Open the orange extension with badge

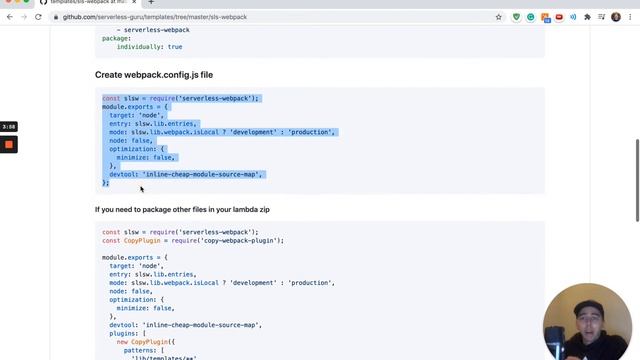coord(545,18)
